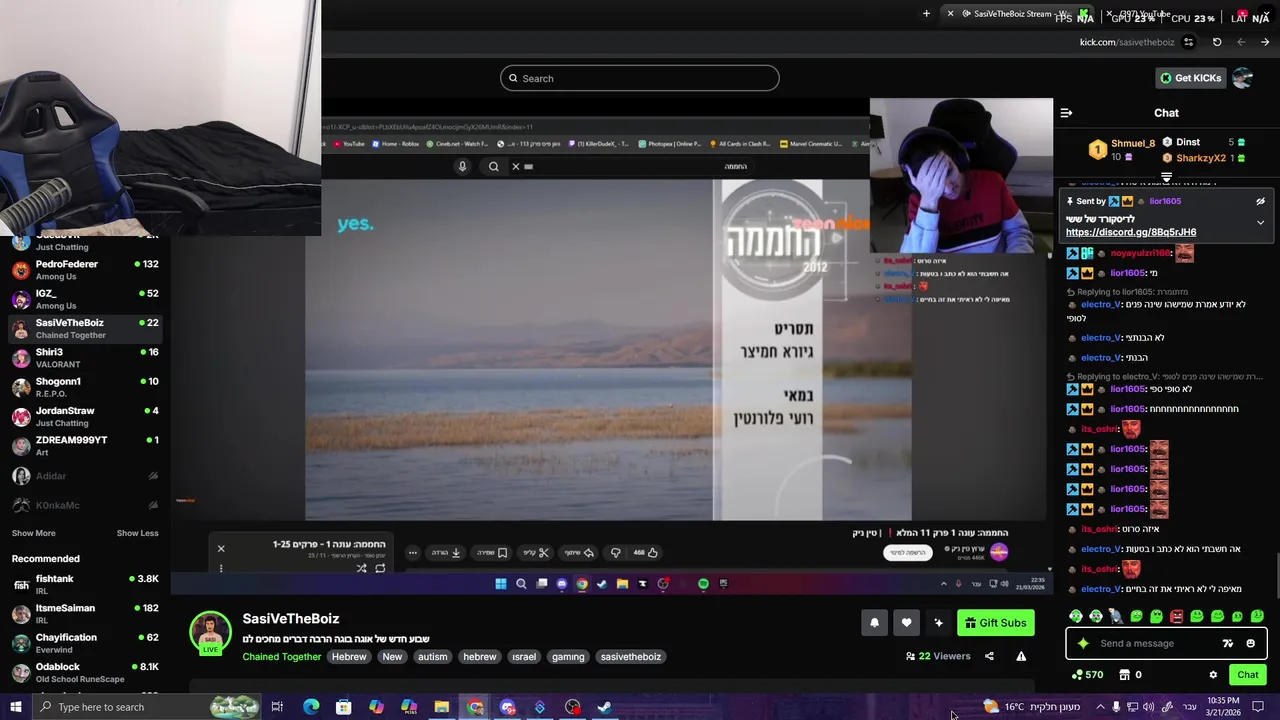This screenshot has height=720, width=1280.
Task: Click the Get KICKs button
Action: pyautogui.click(x=1190, y=78)
